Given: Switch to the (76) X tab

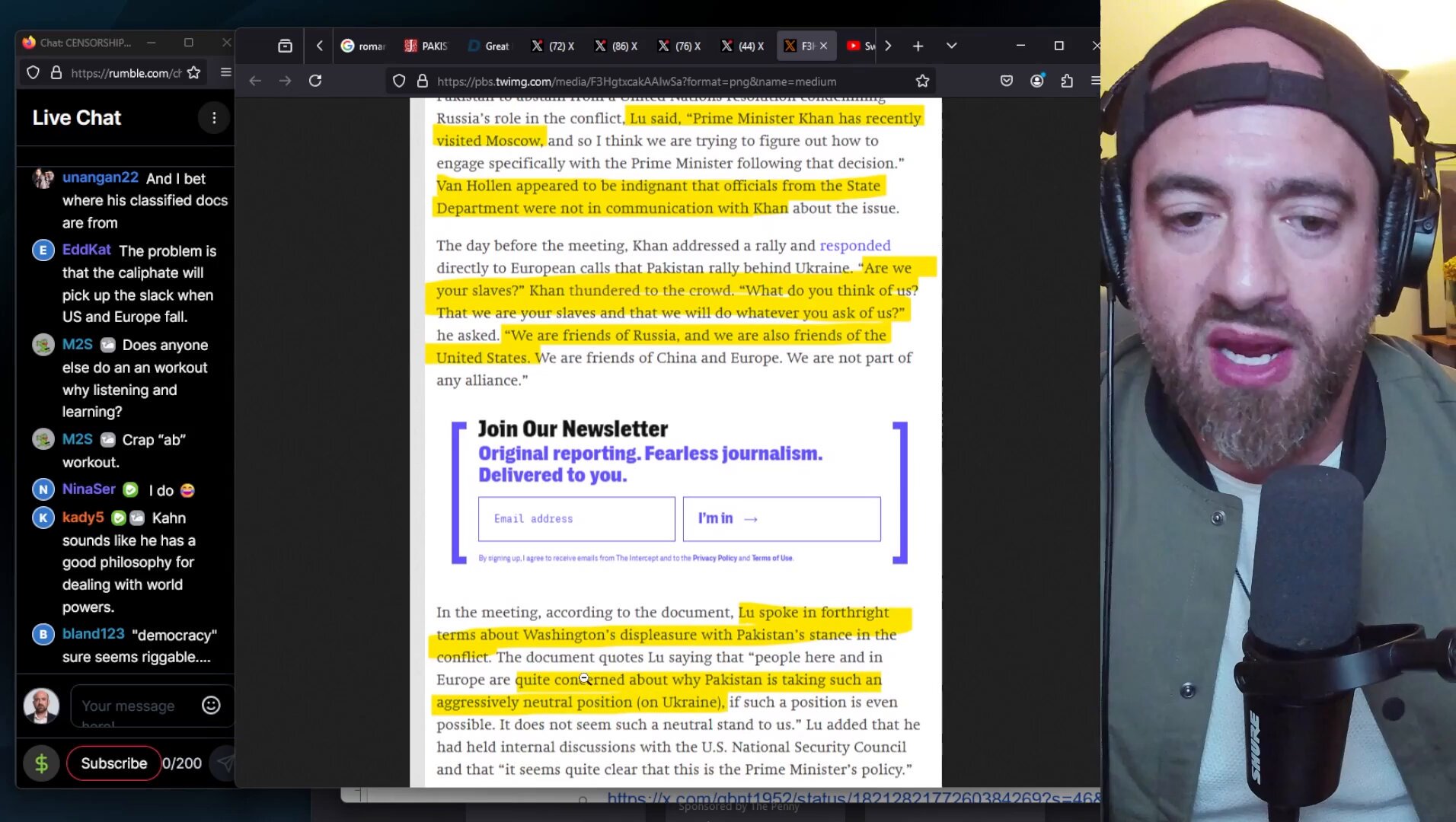Looking at the screenshot, I should click(x=679, y=46).
